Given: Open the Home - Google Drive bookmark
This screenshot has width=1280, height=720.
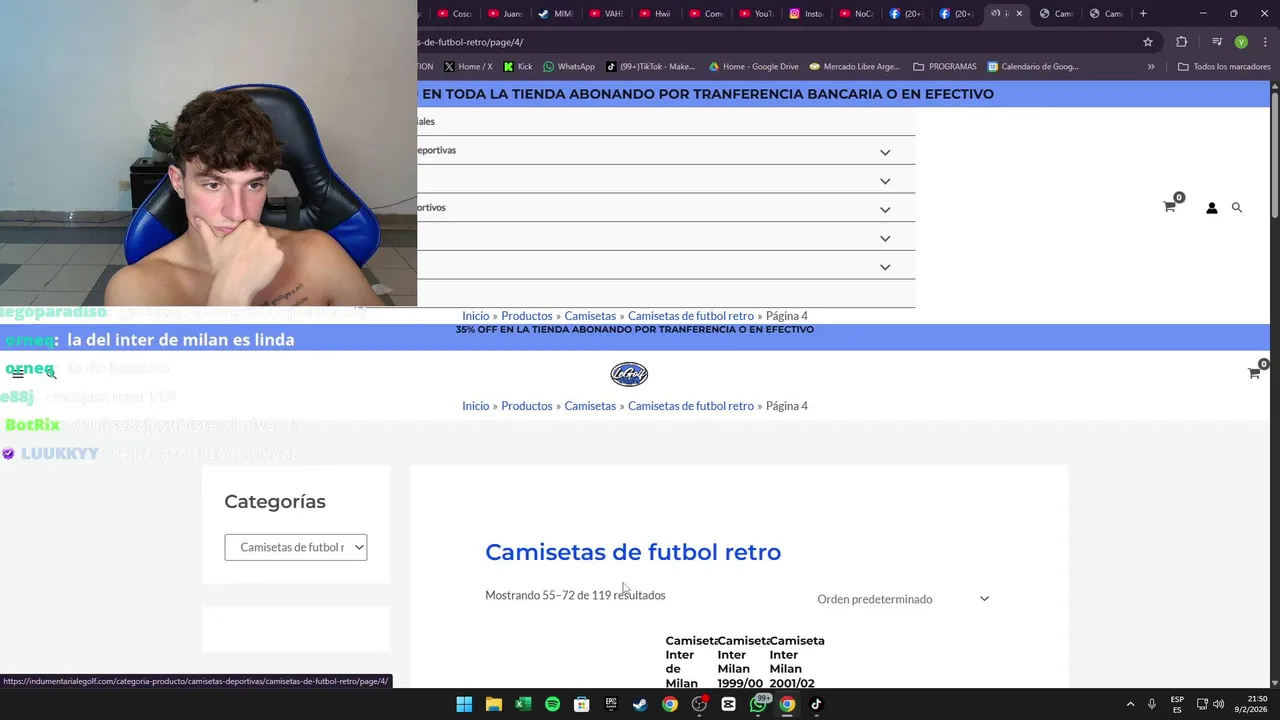Looking at the screenshot, I should point(754,67).
